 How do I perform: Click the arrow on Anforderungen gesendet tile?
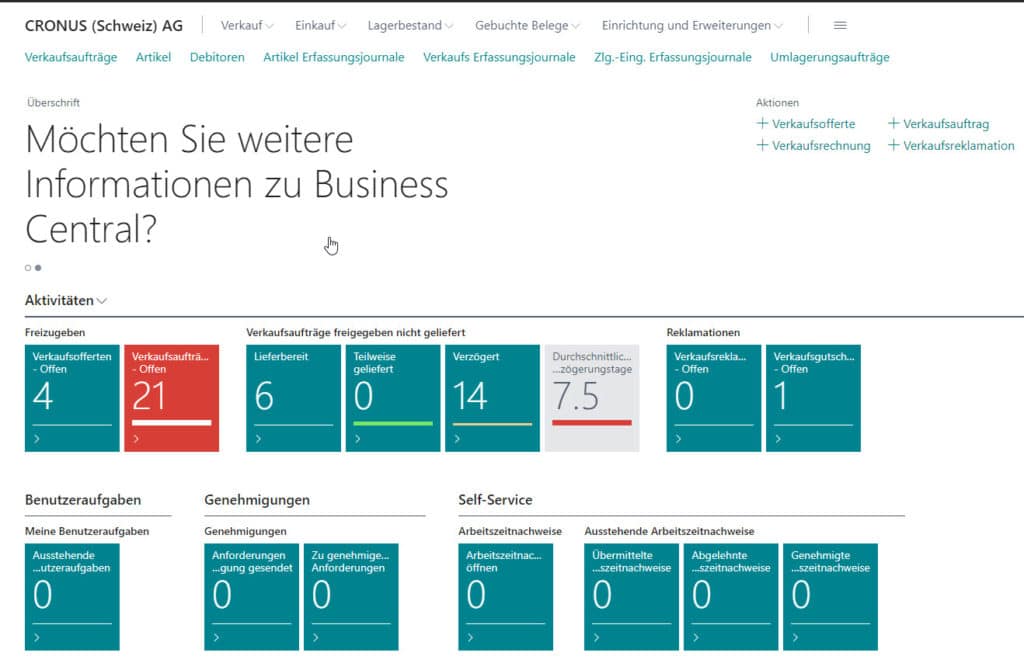[x=216, y=637]
